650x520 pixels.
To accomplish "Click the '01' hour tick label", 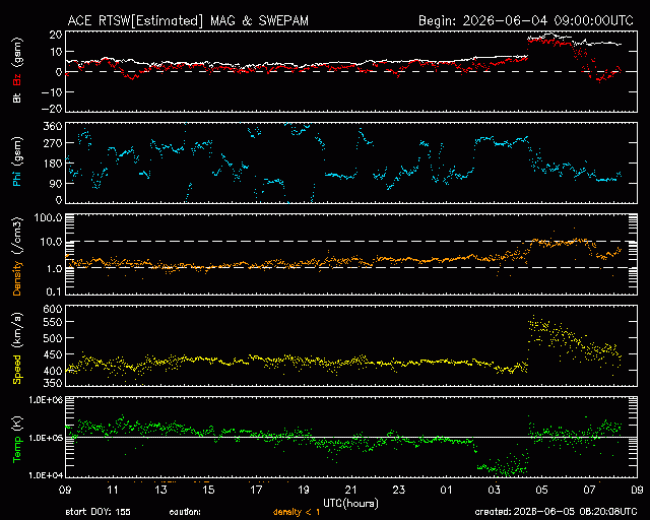I will click(x=446, y=490).
